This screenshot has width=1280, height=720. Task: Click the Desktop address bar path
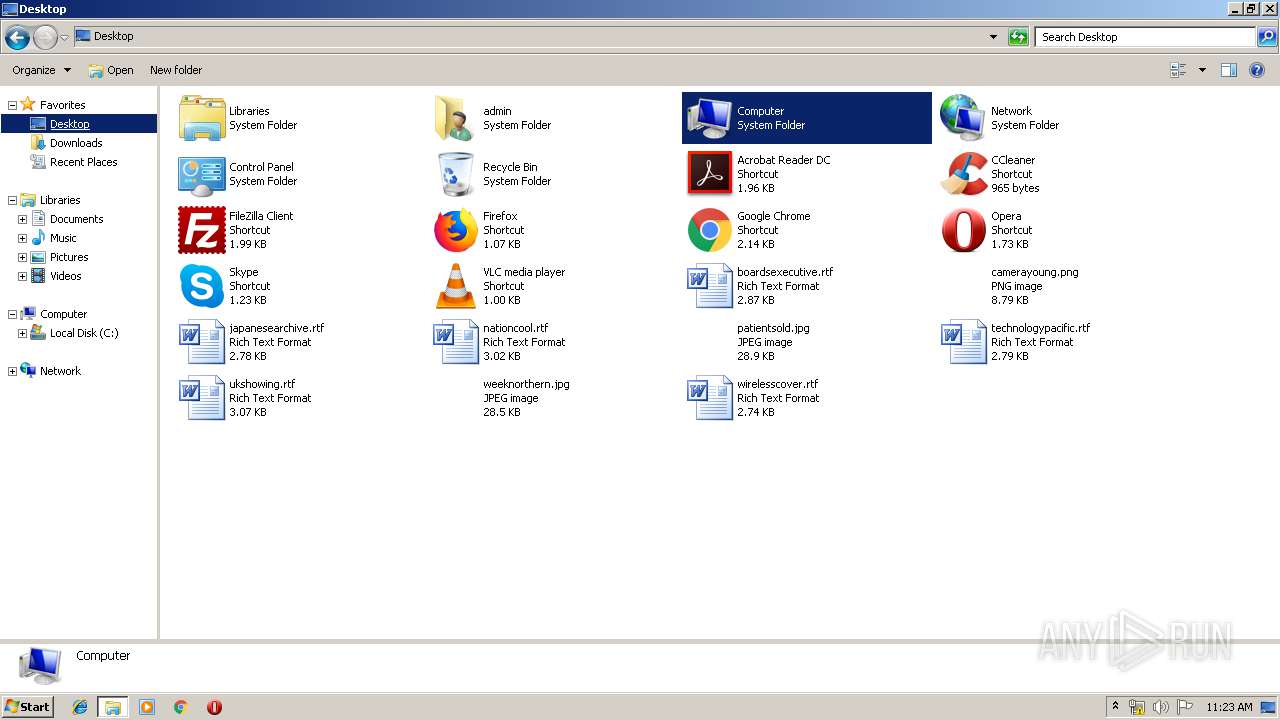coord(113,36)
